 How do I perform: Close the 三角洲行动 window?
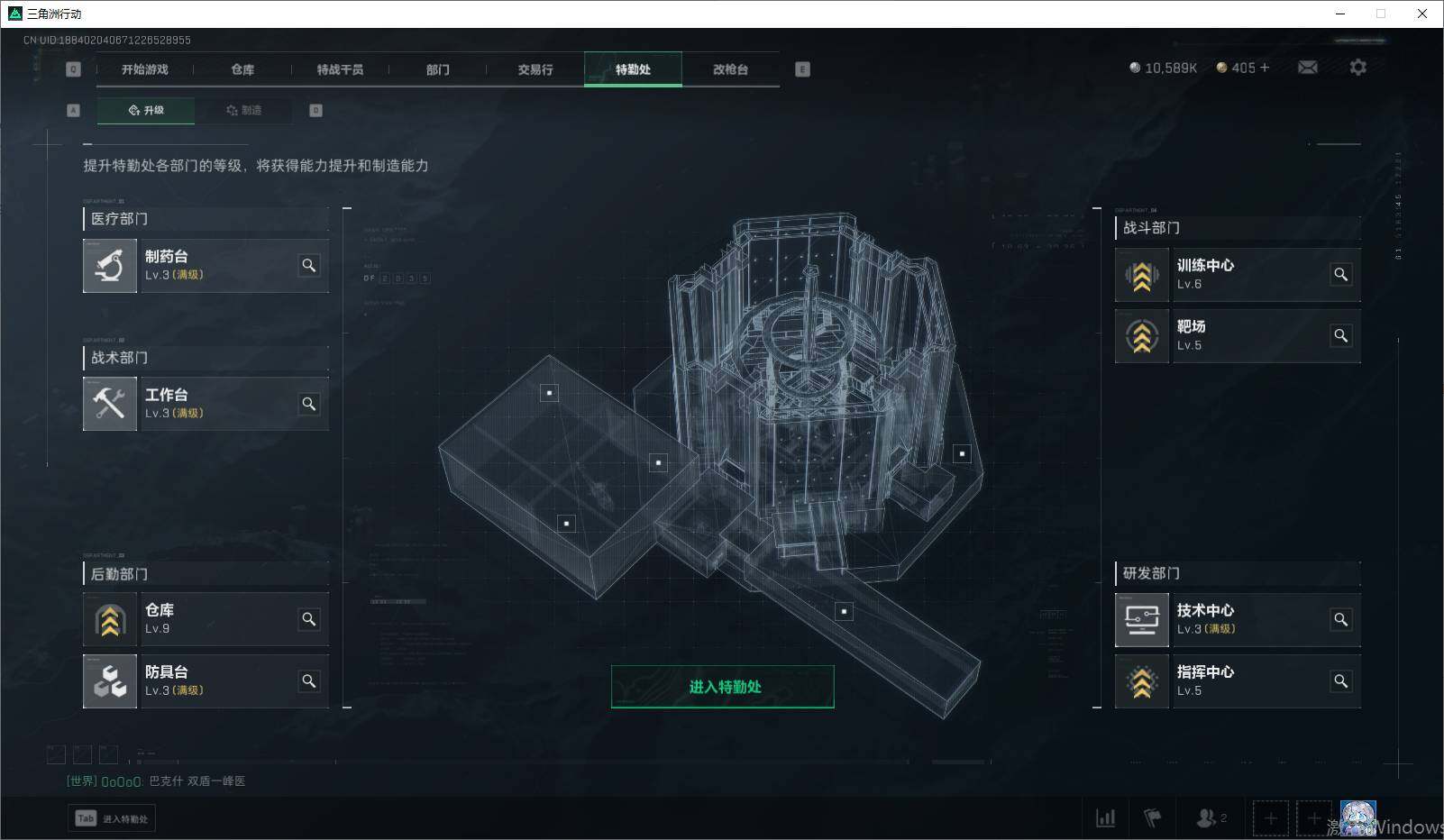click(x=1422, y=14)
